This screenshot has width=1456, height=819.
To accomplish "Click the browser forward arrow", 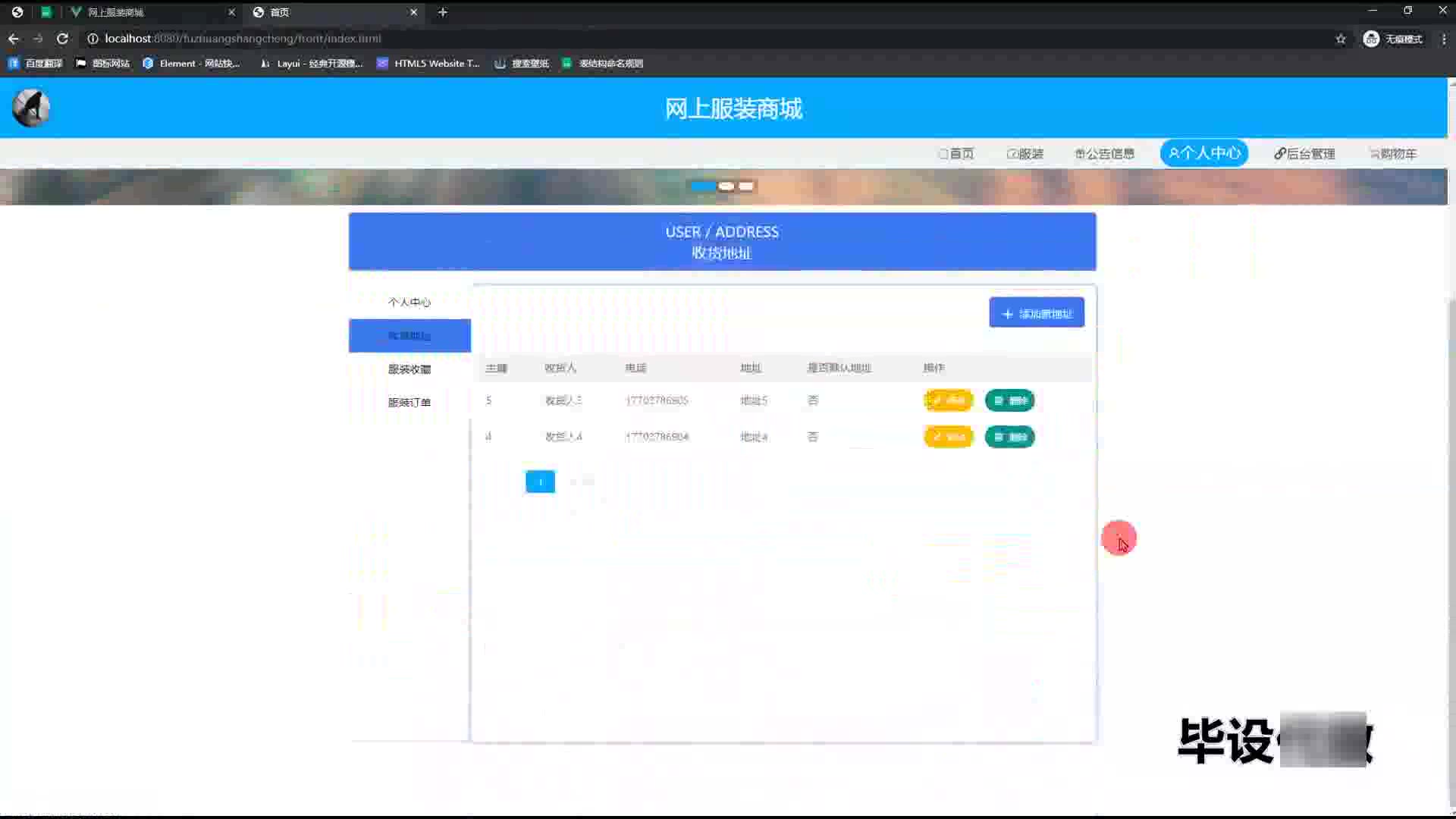I will [38, 39].
